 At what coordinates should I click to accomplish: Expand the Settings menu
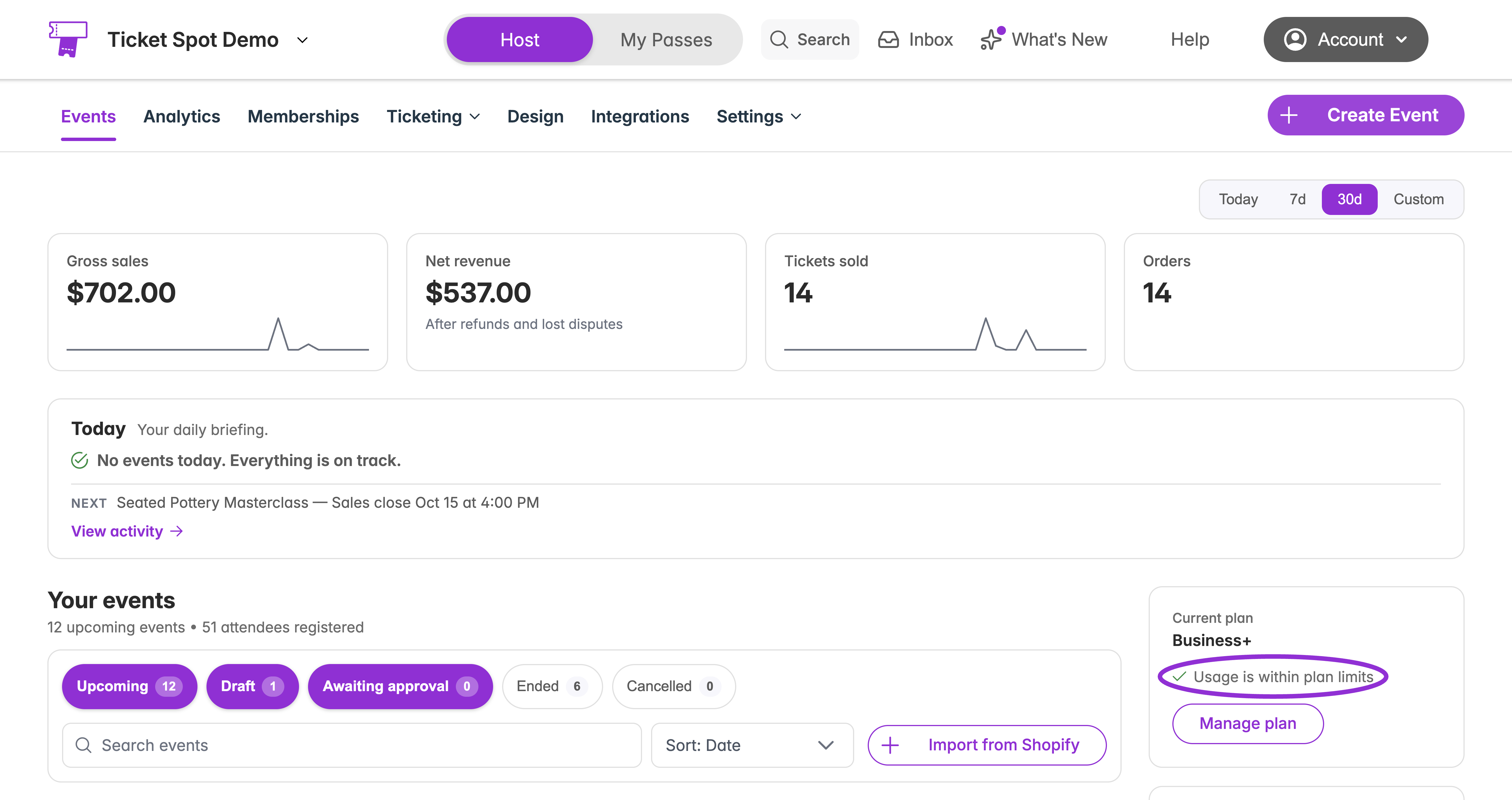[759, 116]
